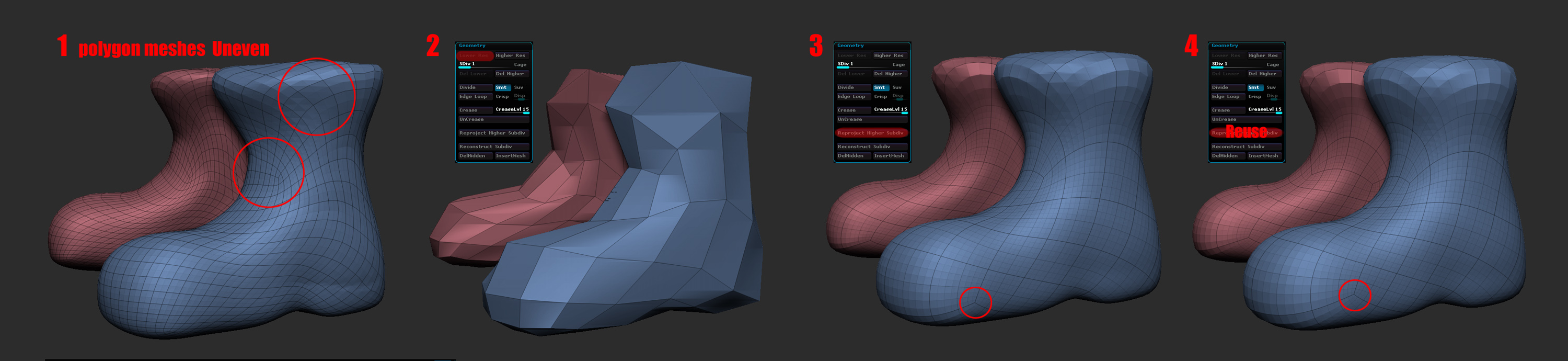Screen dimensions: 1568x361
Task: Toggle Suv in step 2 Geometry panel
Action: pos(519,88)
